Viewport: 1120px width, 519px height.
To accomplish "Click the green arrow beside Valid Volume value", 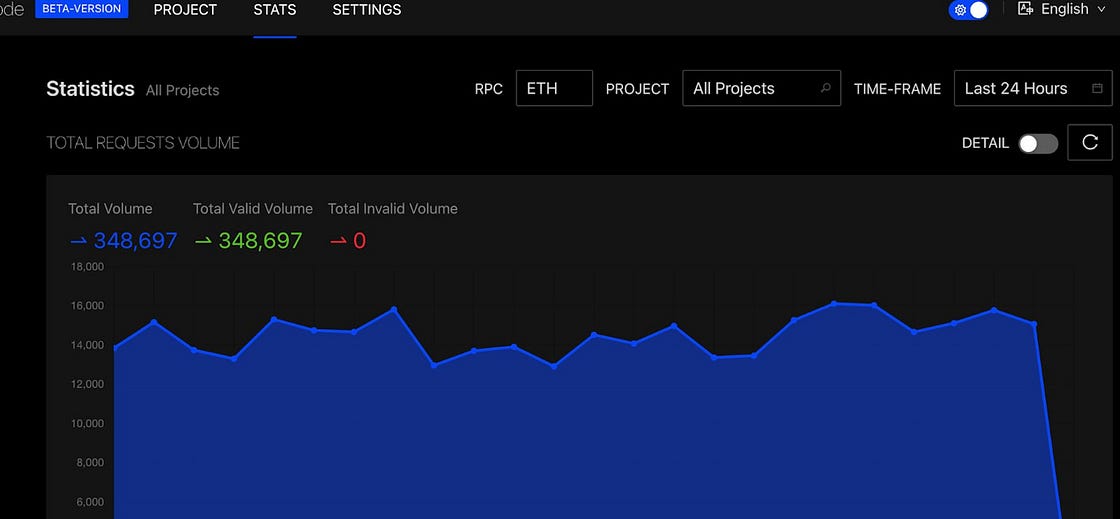I will pyautogui.click(x=204, y=241).
